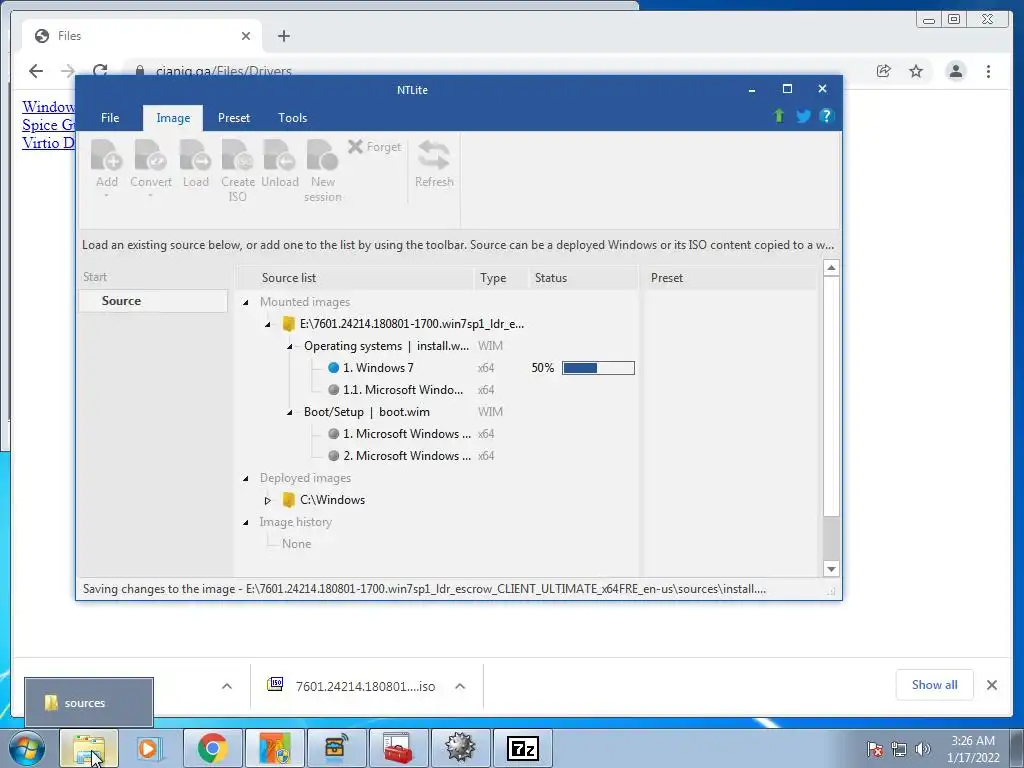The width and height of the screenshot is (1024, 768).
Task: Reload the page in Chrome
Action: 100,71
